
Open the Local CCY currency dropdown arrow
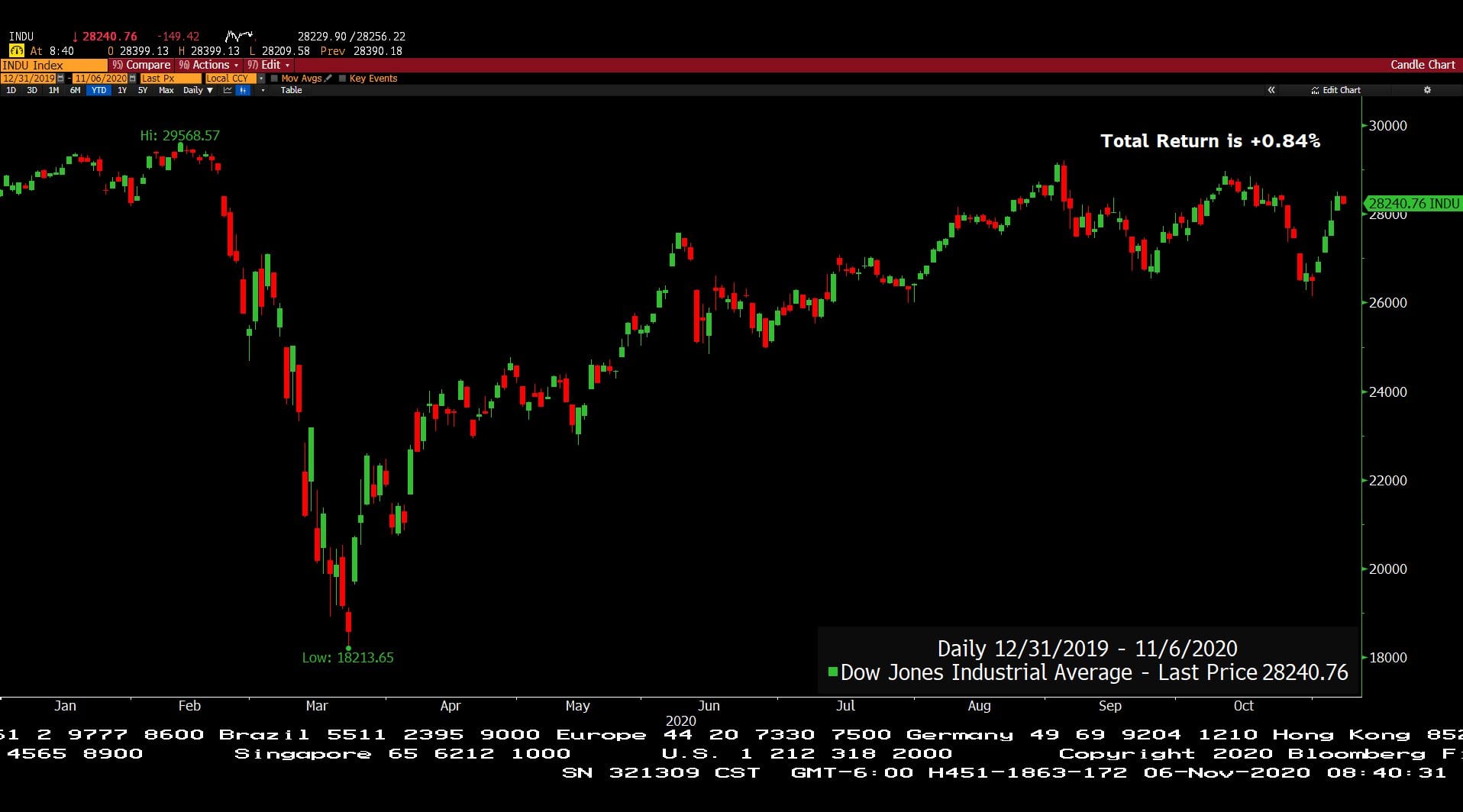tap(261, 79)
